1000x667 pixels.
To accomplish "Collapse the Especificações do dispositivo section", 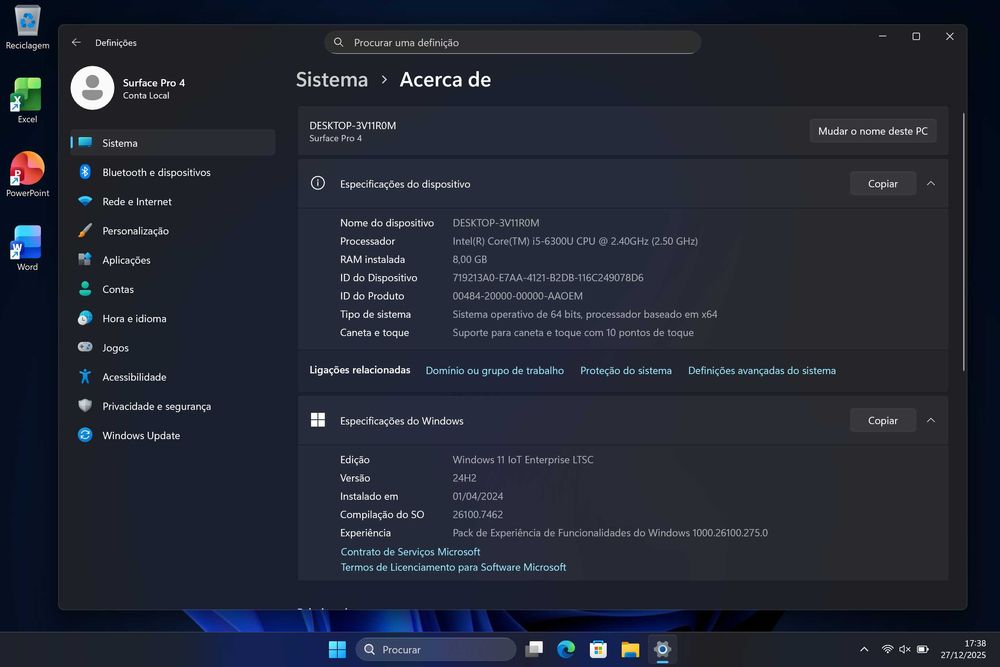I will coord(931,184).
